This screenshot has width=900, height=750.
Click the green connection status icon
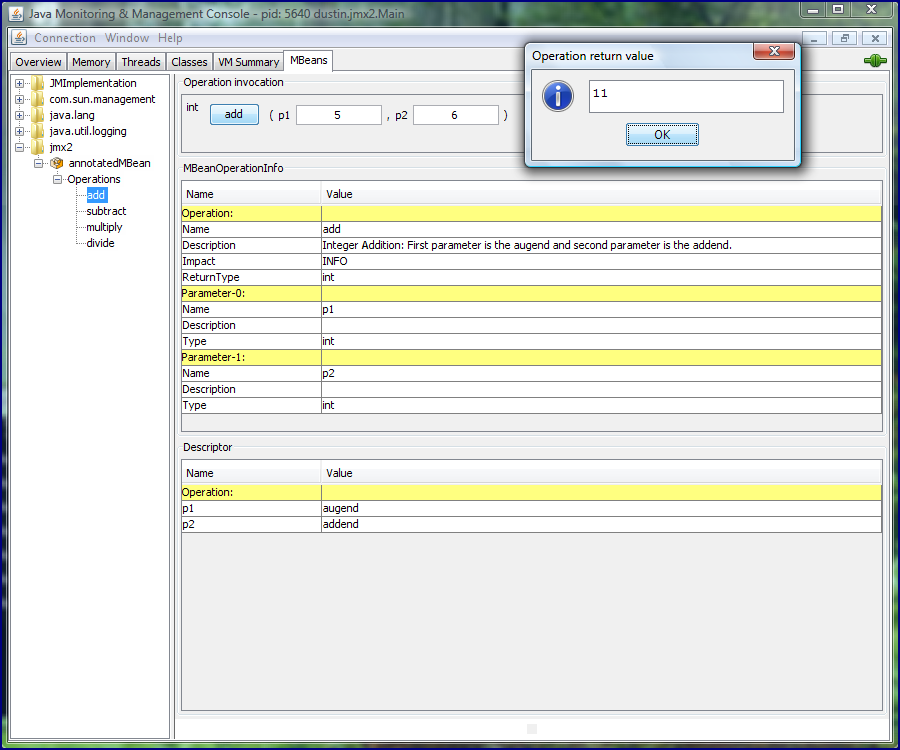coord(875,60)
